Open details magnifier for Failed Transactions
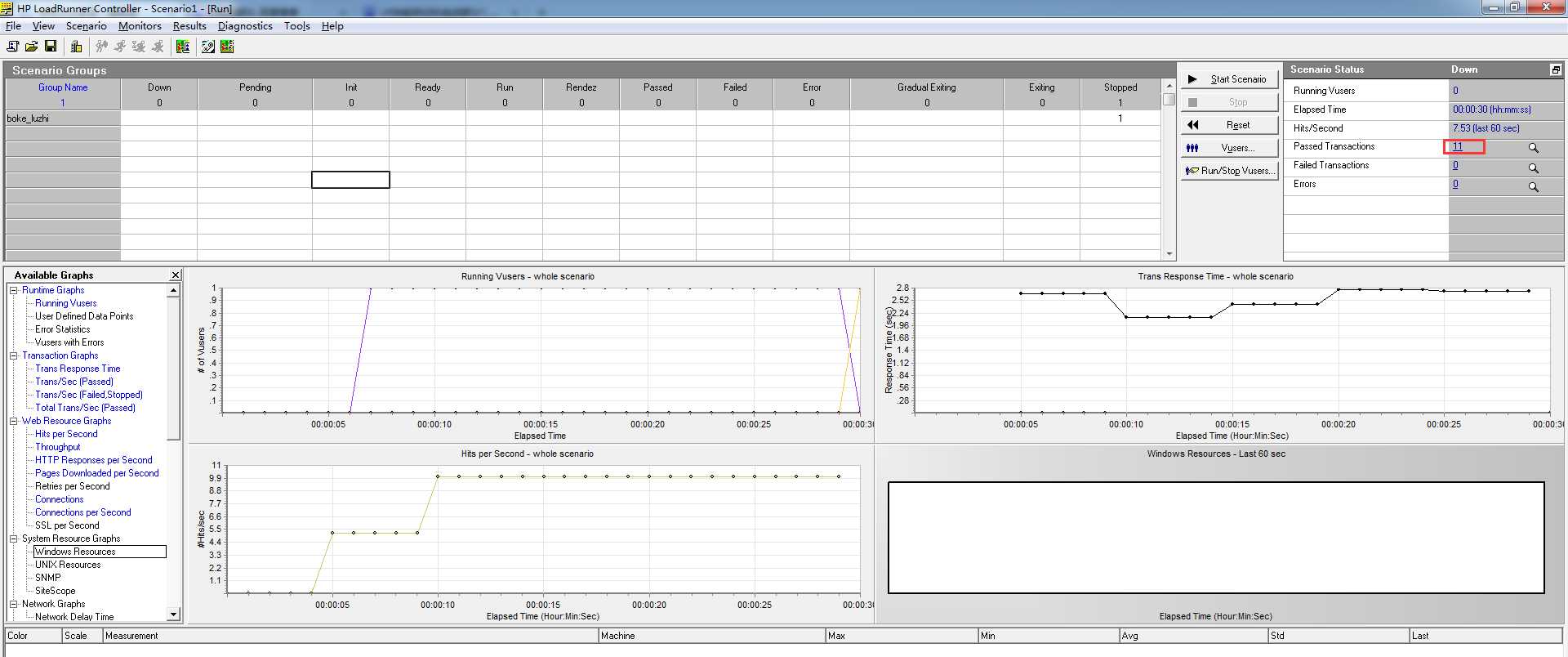 click(x=1533, y=168)
